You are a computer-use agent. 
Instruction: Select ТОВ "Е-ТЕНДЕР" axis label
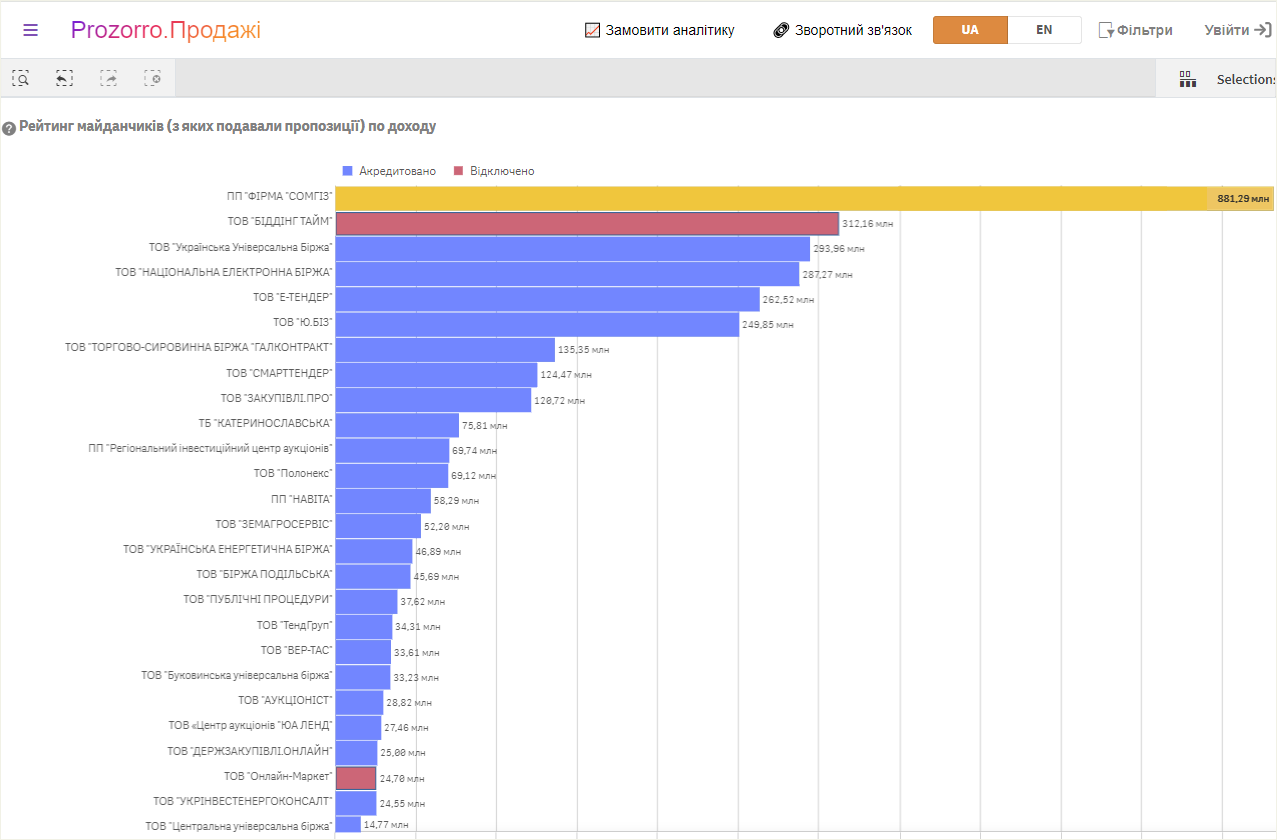point(292,298)
